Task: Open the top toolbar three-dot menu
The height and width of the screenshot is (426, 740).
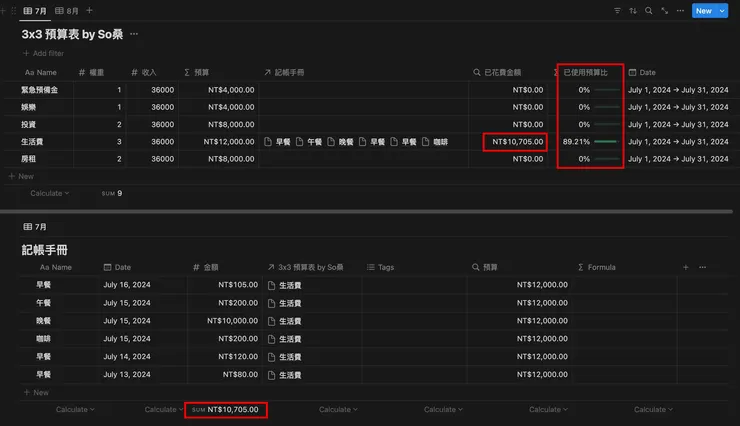Action: pos(680,10)
